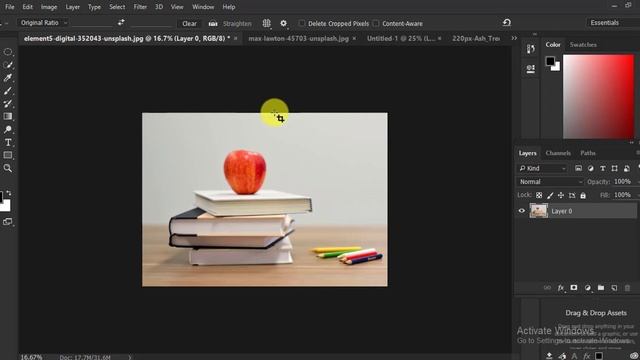Click the Straighten level icon

pyautogui.click(x=213, y=24)
